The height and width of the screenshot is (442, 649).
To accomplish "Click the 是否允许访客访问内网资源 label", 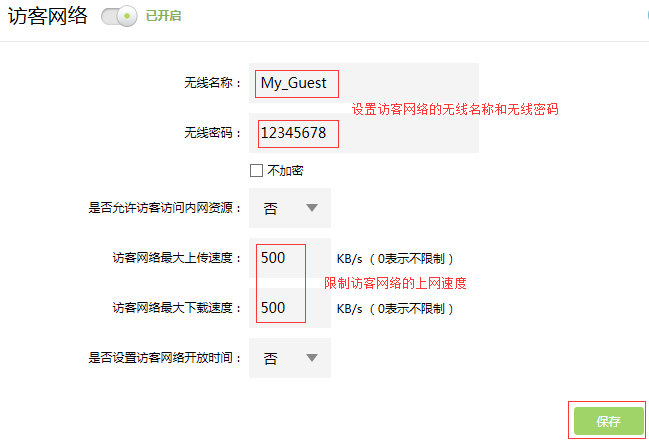I will [x=165, y=209].
